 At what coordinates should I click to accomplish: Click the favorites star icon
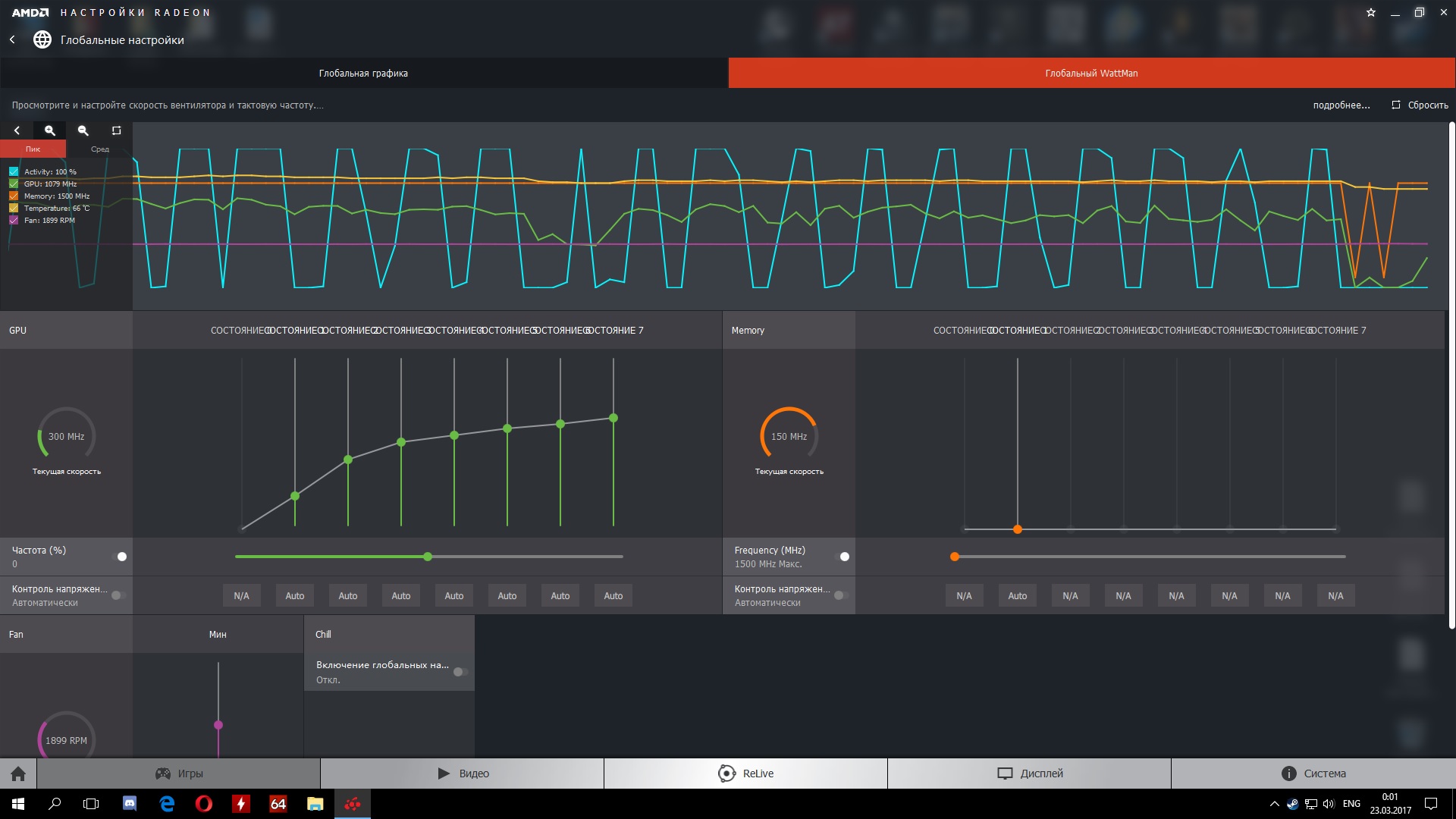click(1370, 13)
